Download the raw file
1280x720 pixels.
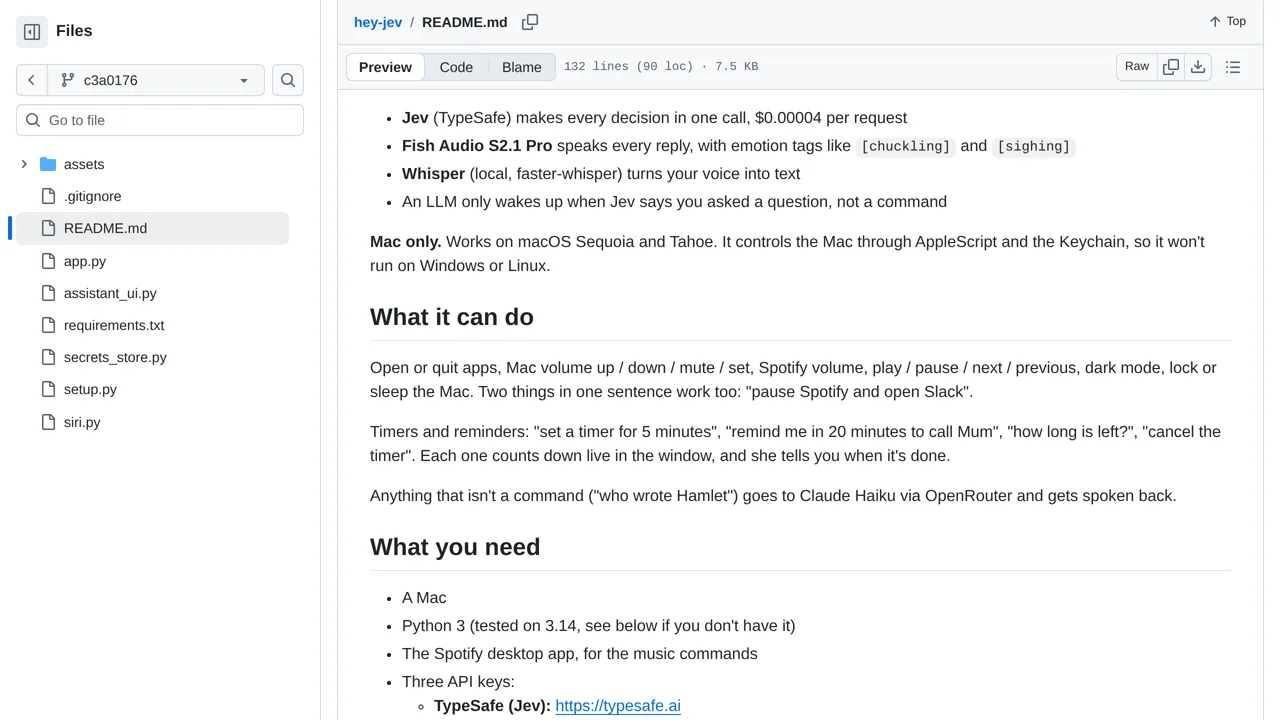coord(1198,66)
